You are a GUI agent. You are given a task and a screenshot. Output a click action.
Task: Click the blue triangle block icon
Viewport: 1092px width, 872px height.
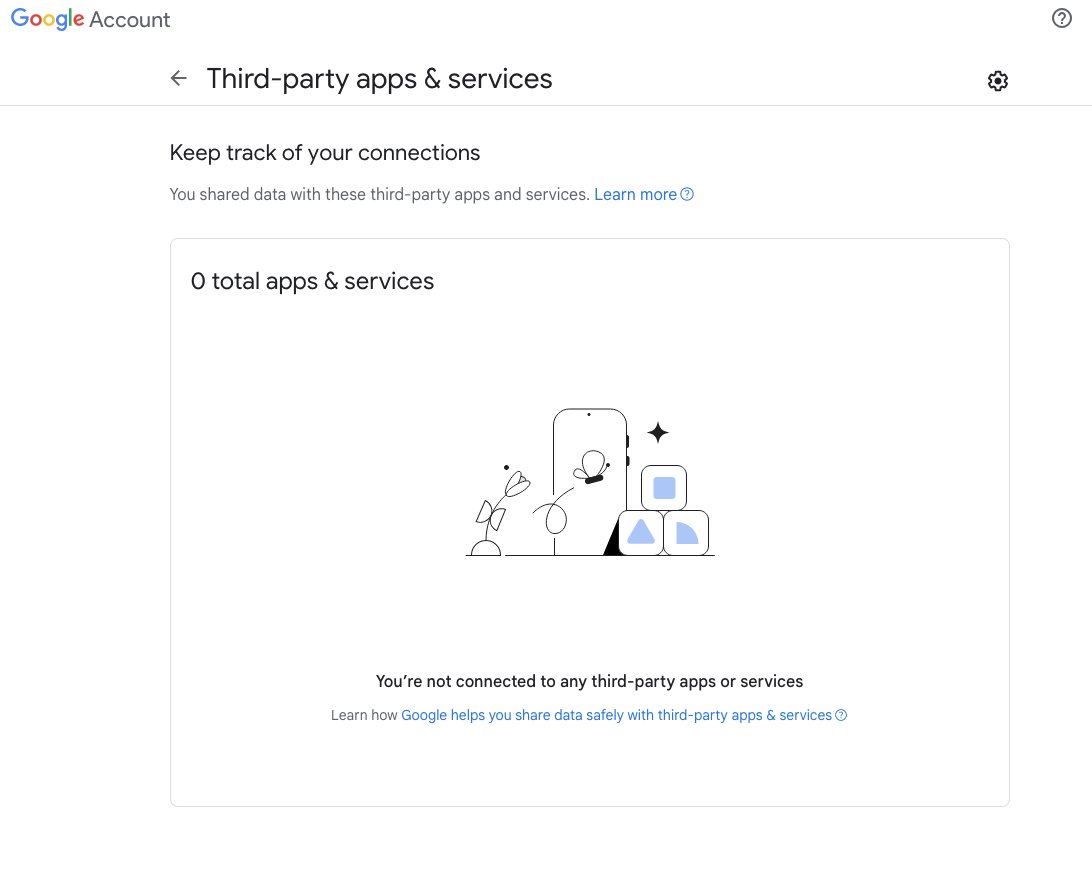coord(640,533)
